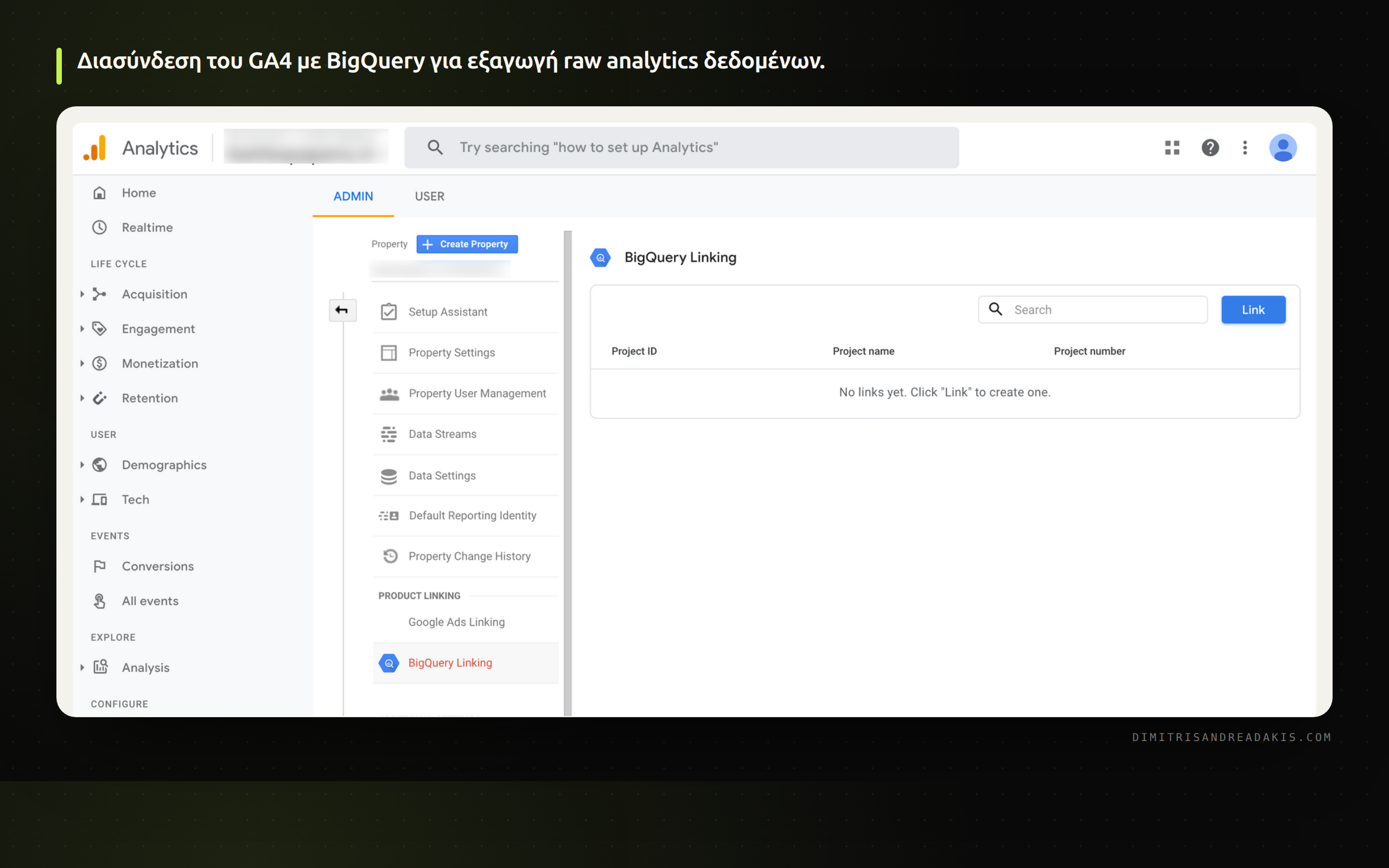Open All events in the sidebar

tap(150, 601)
